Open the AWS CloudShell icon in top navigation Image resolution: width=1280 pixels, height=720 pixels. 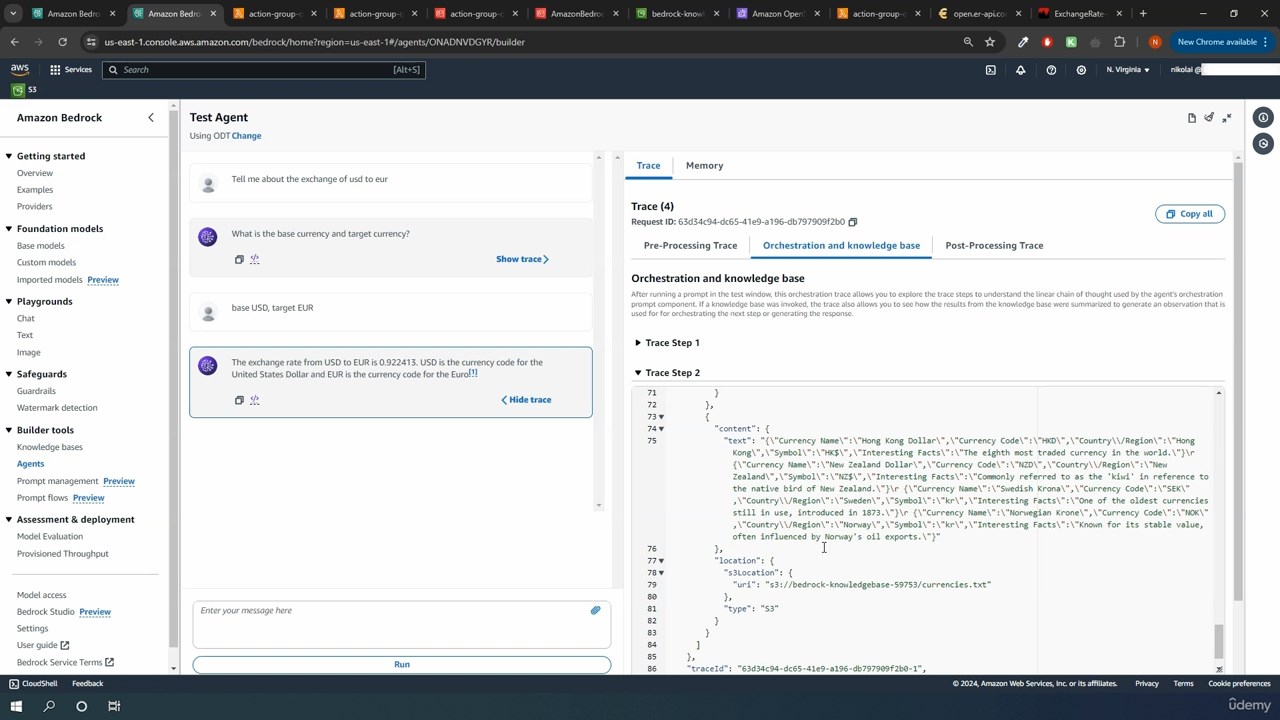tap(990, 70)
